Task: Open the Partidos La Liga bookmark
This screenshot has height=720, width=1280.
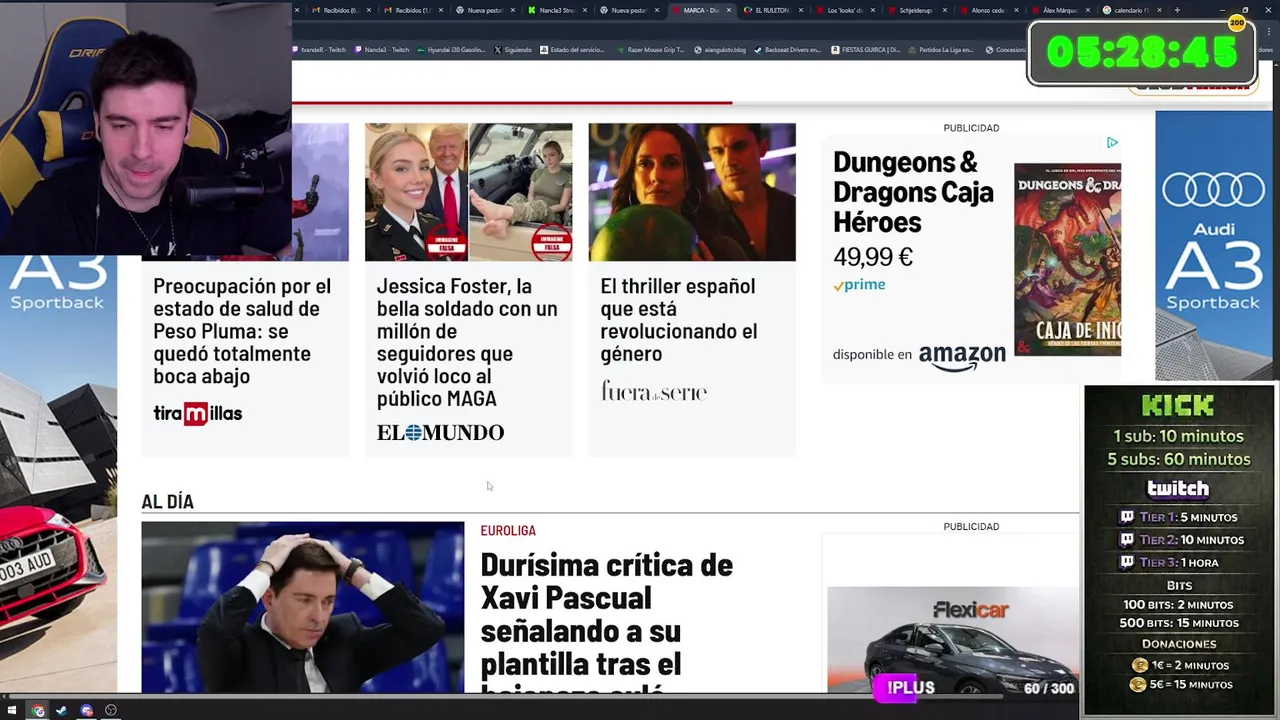Action: [x=941, y=49]
